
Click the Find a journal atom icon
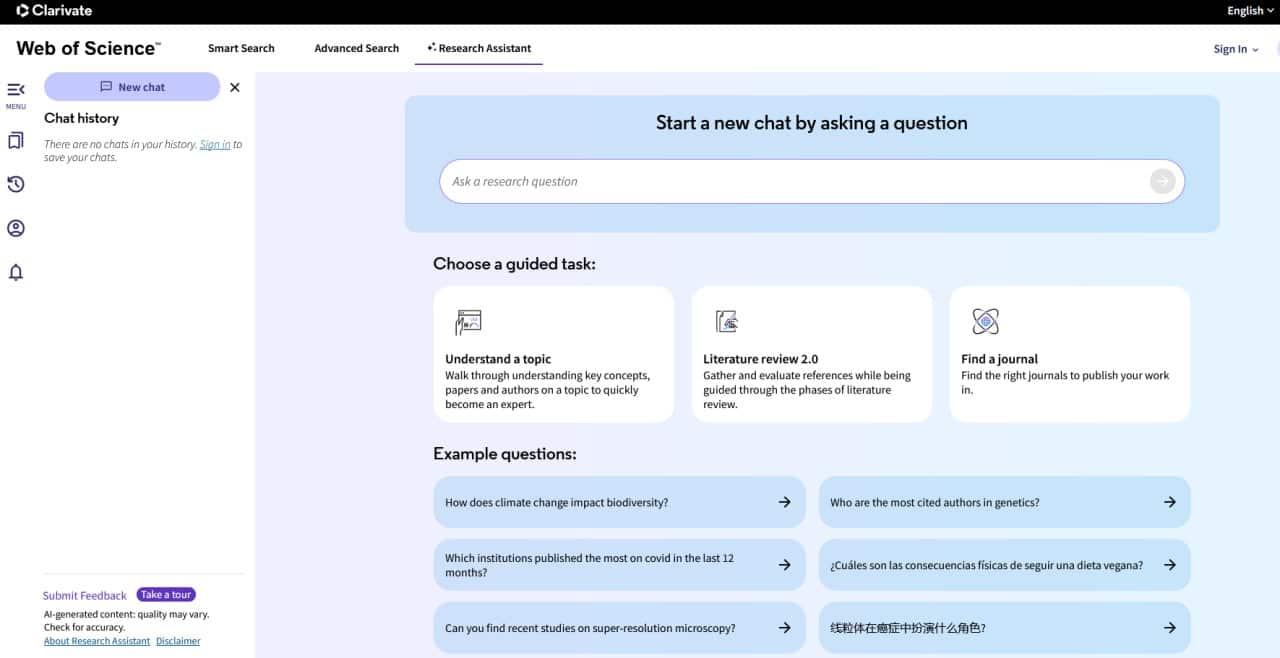[x=985, y=321]
